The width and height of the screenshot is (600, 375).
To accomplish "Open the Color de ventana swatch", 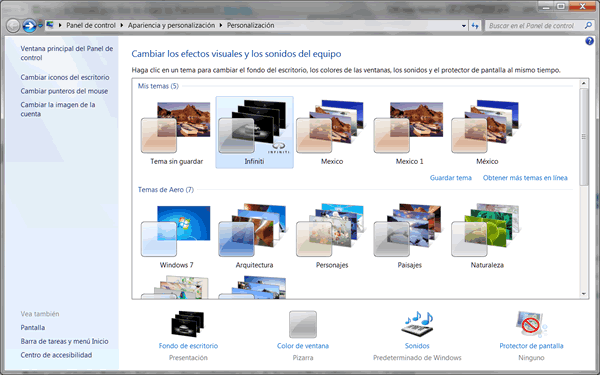I will pos(303,324).
